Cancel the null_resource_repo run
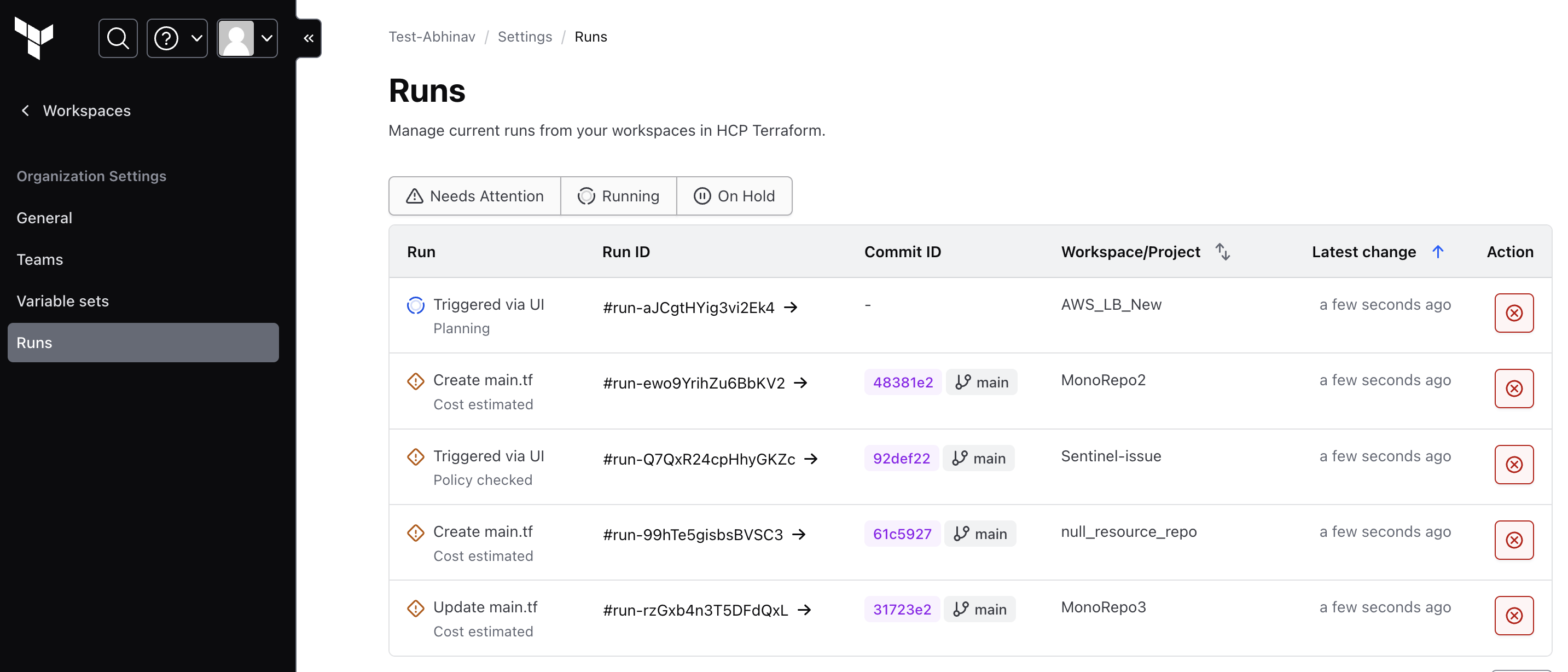This screenshot has width=1568, height=672. pyautogui.click(x=1513, y=540)
